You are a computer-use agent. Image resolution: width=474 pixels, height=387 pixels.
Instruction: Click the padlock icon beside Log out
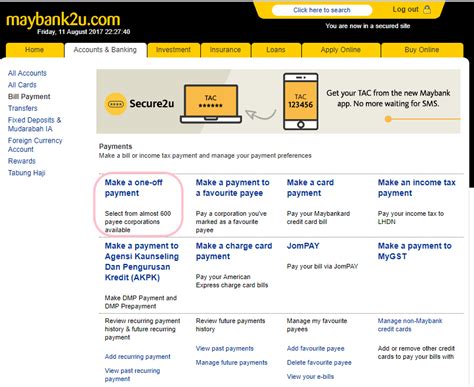coord(427,9)
